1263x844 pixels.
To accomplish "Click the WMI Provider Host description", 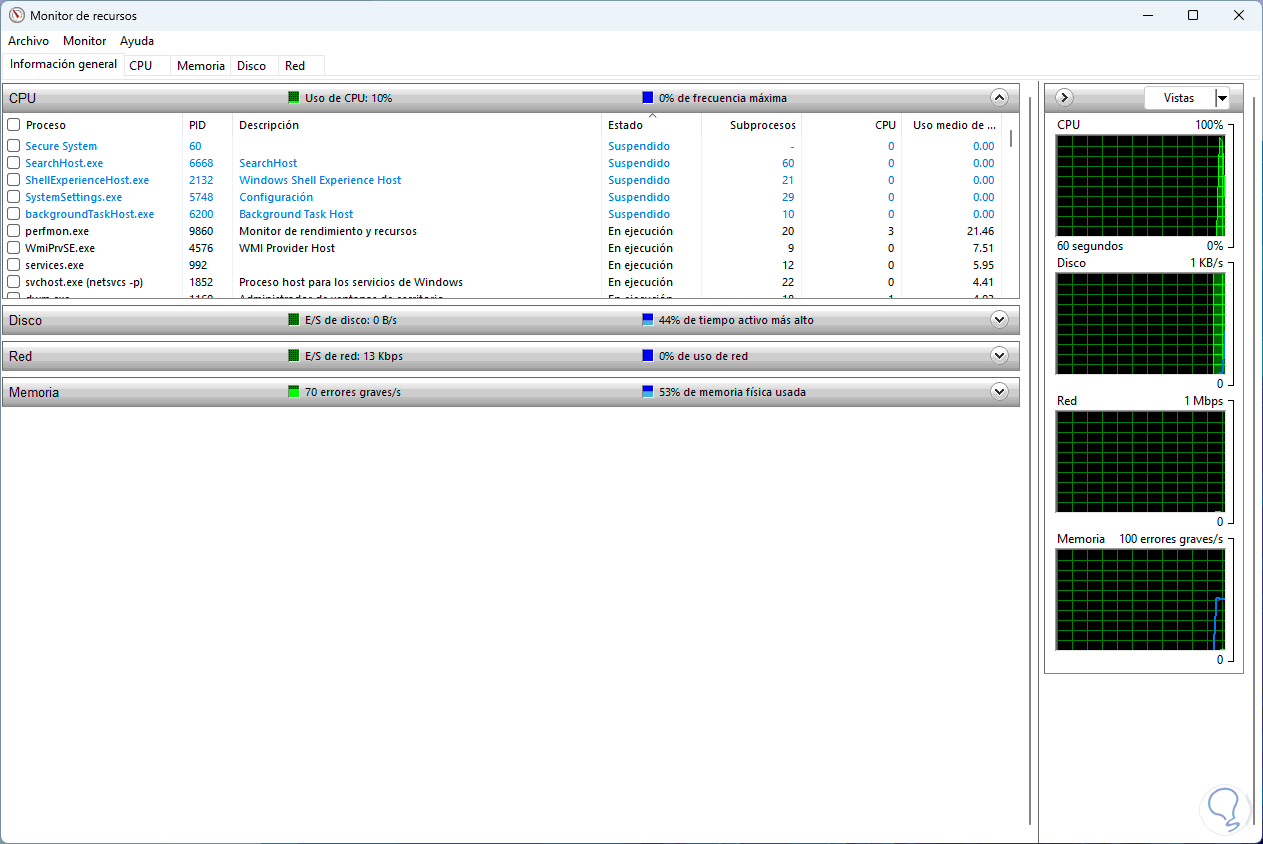I will tap(287, 248).
